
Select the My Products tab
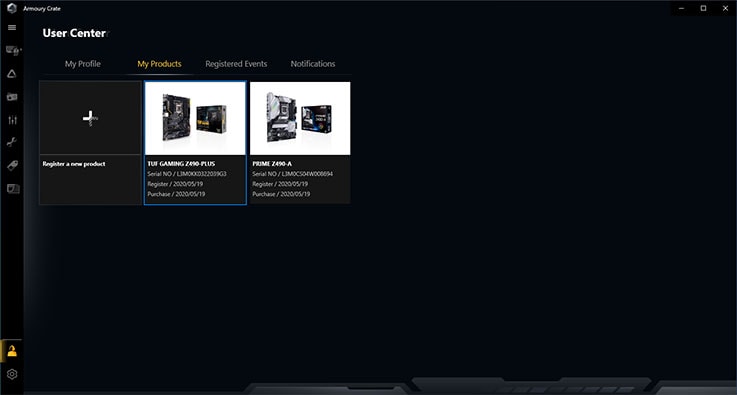point(159,64)
